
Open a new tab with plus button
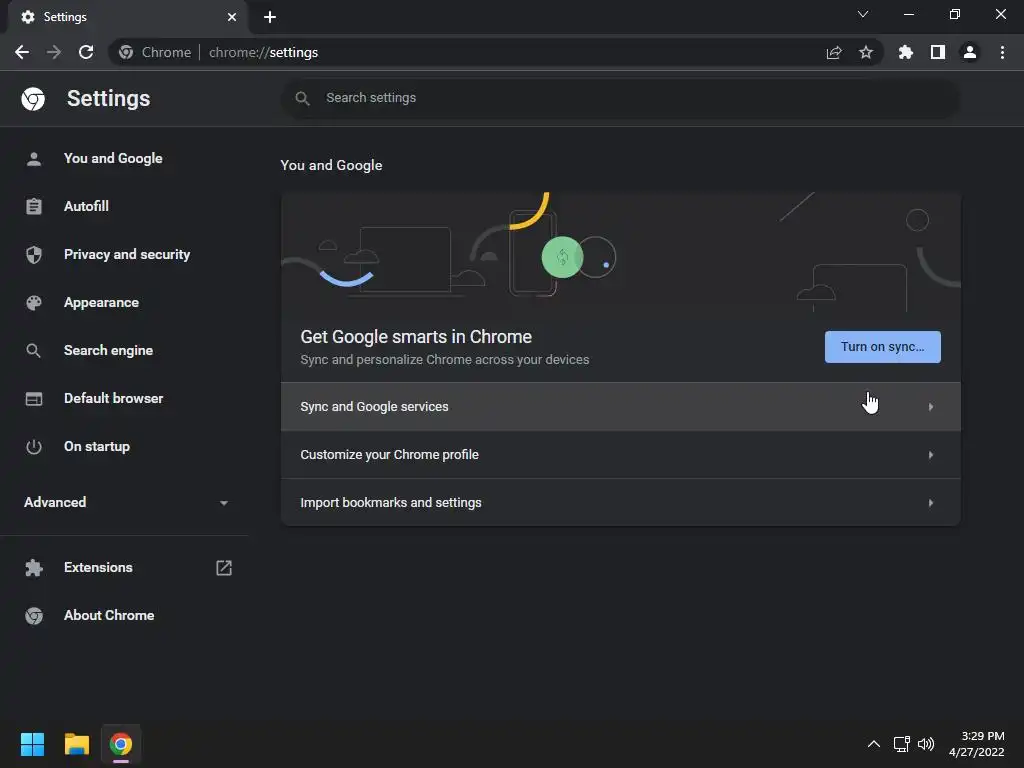270,17
